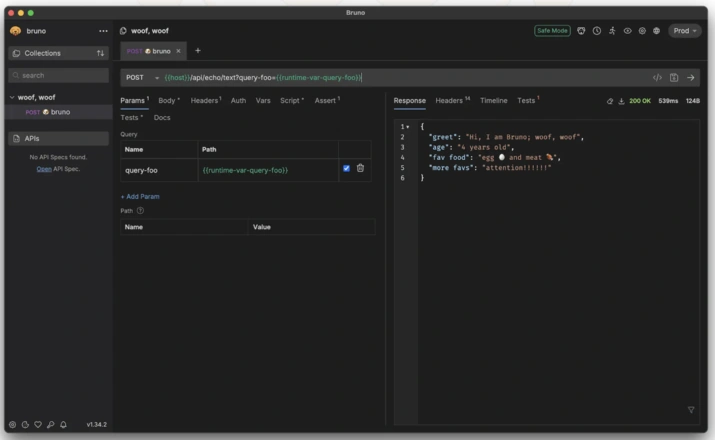715x440 pixels.
Task: Close the bruno request tab
Action: click(178, 51)
